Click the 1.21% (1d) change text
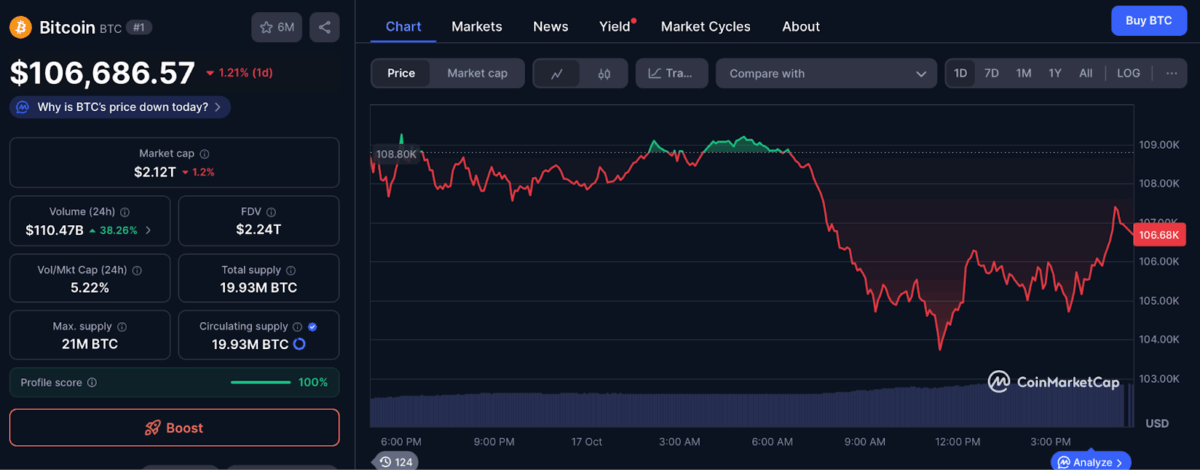Viewport: 1200px width, 470px height. [x=245, y=73]
